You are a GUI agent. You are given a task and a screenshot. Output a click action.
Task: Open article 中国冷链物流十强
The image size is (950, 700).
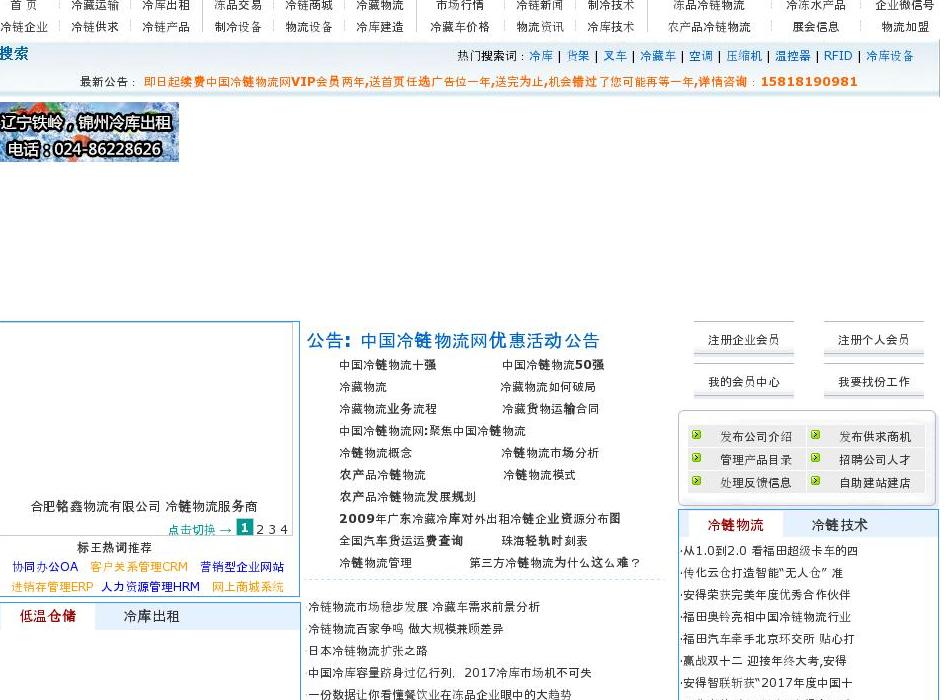(388, 365)
